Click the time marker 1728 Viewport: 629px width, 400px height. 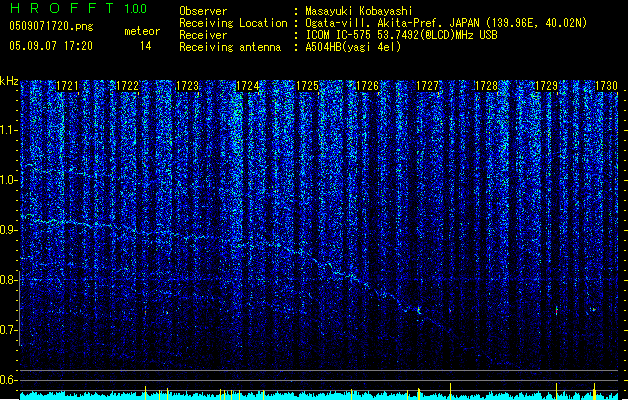click(486, 86)
